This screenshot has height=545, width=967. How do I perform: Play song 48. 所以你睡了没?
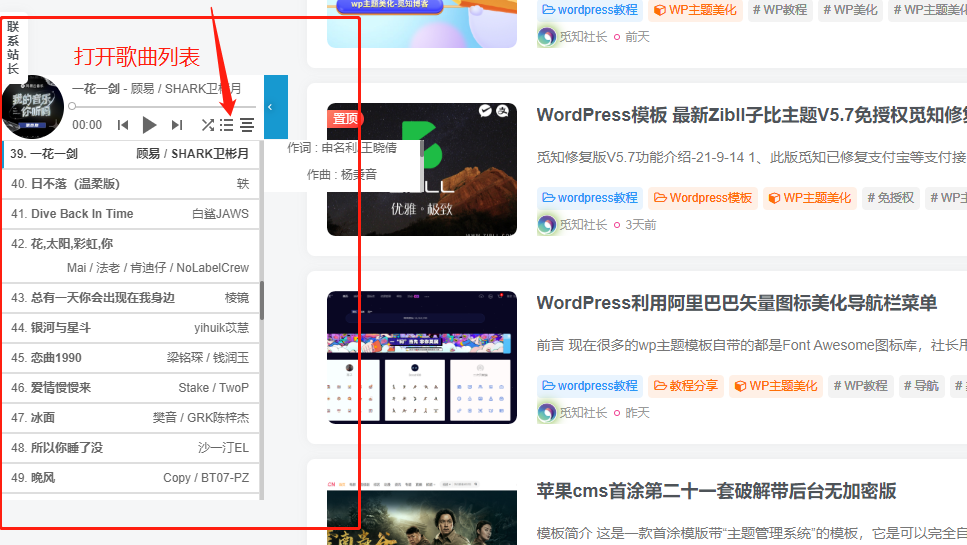tap(131, 448)
